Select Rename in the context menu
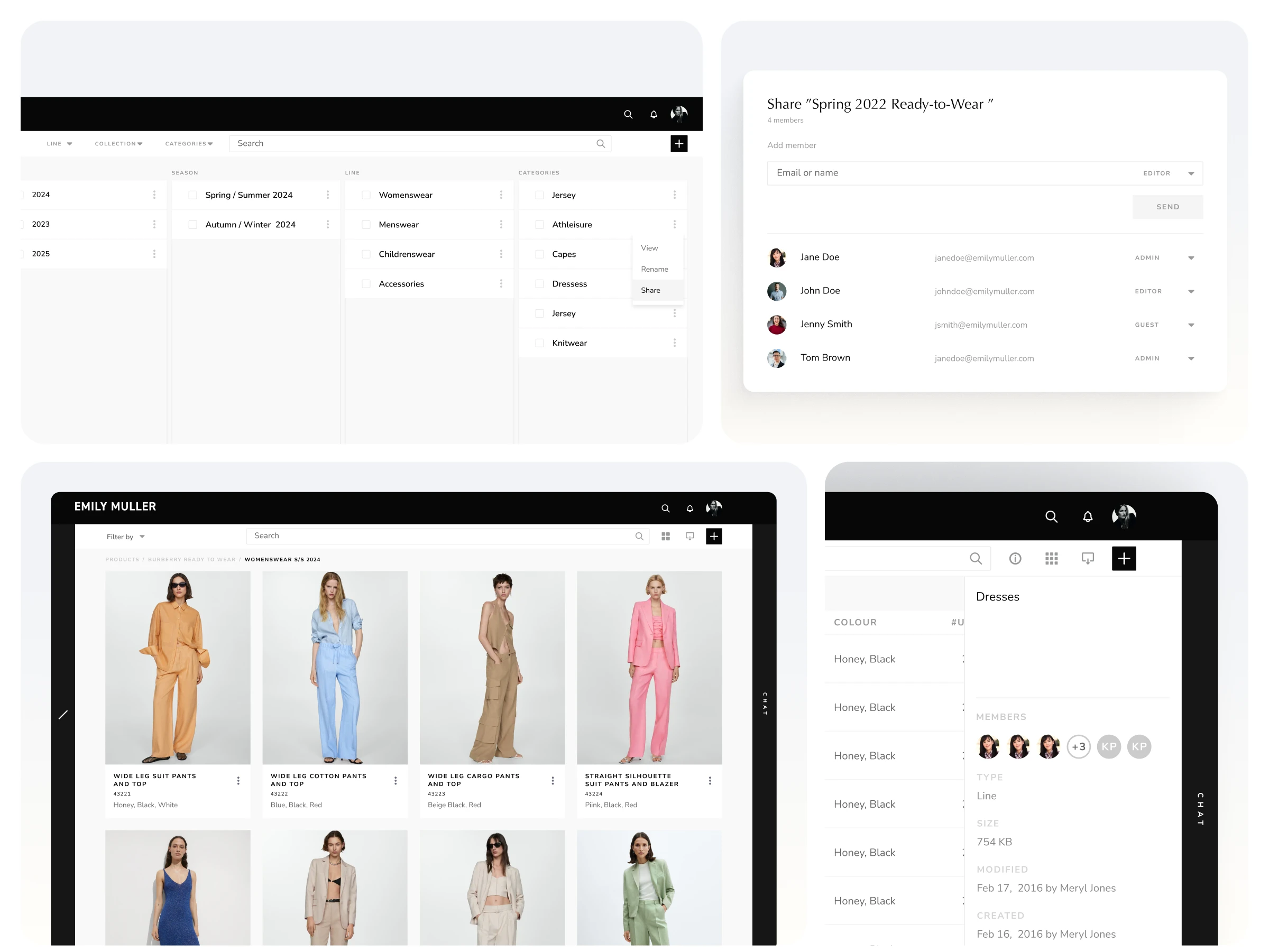The height and width of the screenshot is (952, 1269). click(654, 269)
